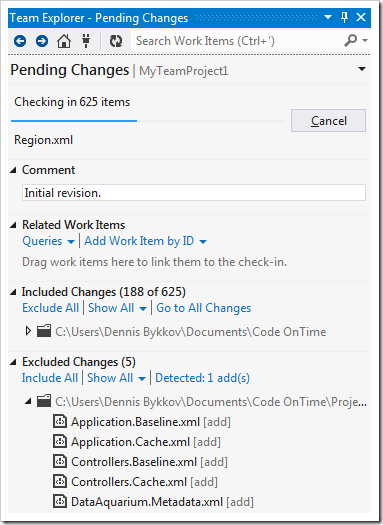This screenshot has height=525, width=383.
Task: Open Show All under Included Changes
Action: [117, 308]
